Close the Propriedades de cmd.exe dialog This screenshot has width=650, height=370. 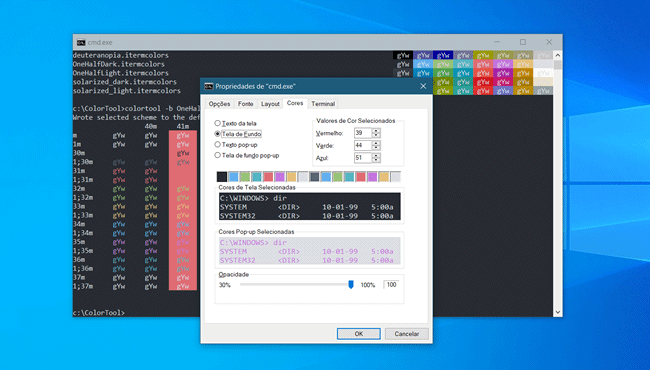423,86
